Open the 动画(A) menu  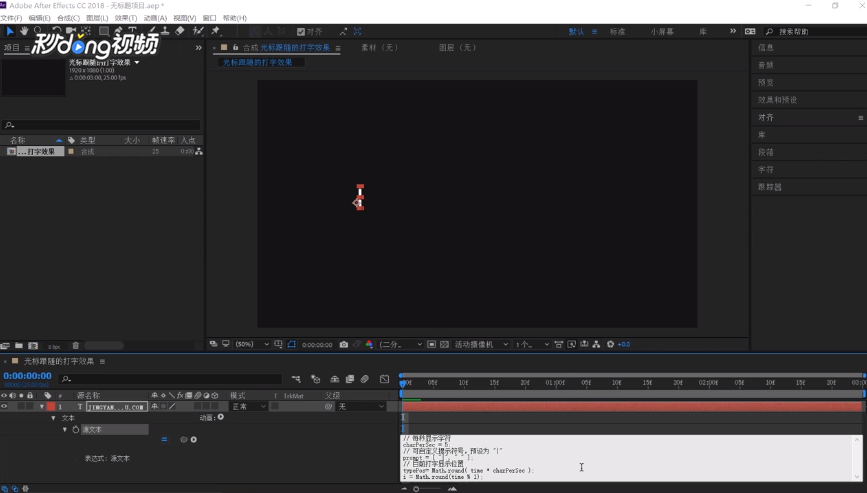pos(155,18)
